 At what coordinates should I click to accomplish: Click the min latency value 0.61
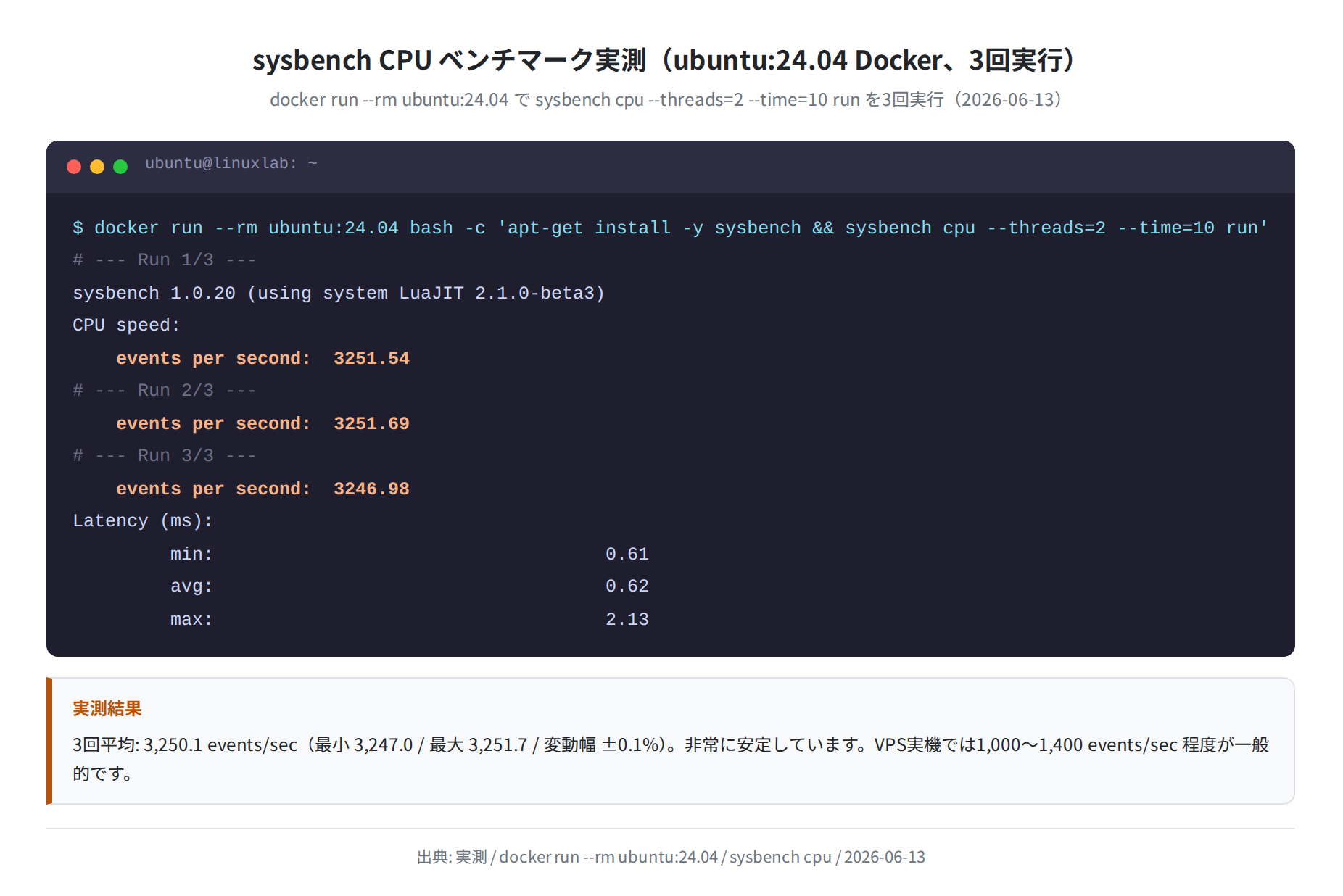(x=627, y=554)
